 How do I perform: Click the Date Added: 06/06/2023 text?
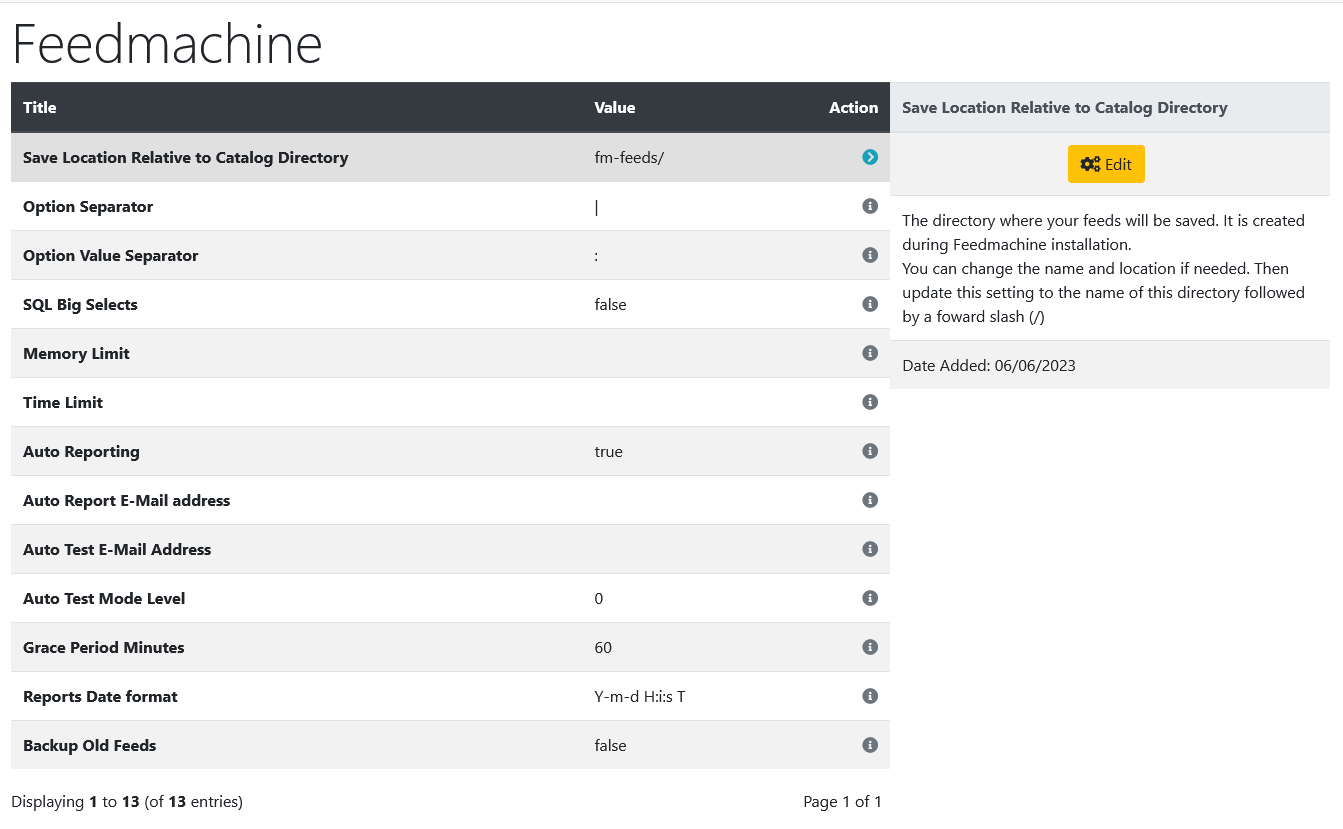[989, 366]
